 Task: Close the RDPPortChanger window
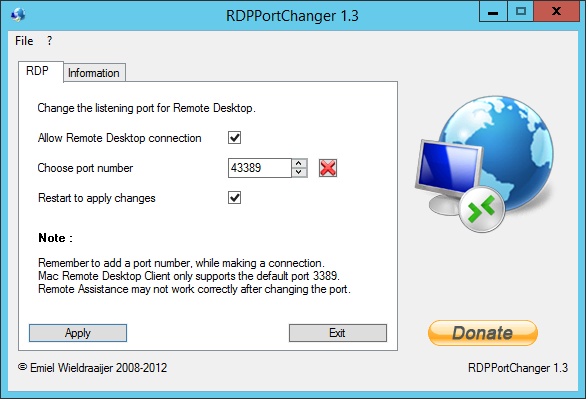pyautogui.click(x=556, y=12)
